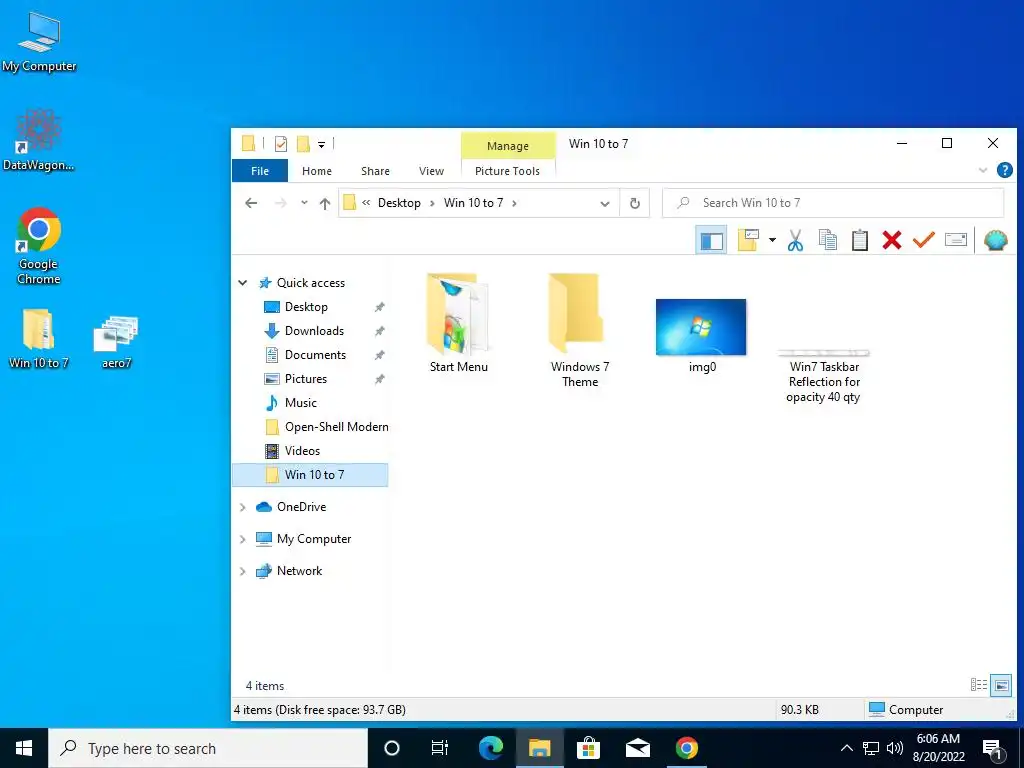Click the Paste clipboard toolbar icon
Viewport: 1024px width, 768px height.
click(x=859, y=240)
